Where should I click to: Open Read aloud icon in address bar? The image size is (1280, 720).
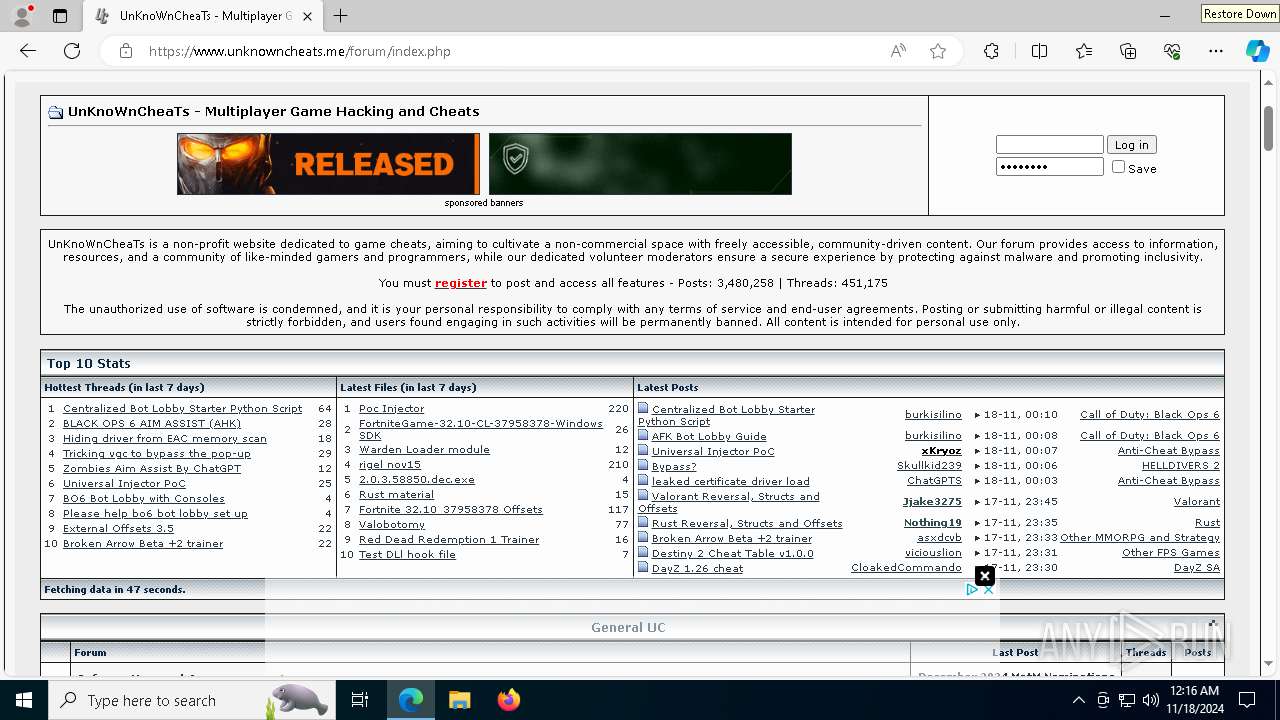pyautogui.click(x=898, y=51)
